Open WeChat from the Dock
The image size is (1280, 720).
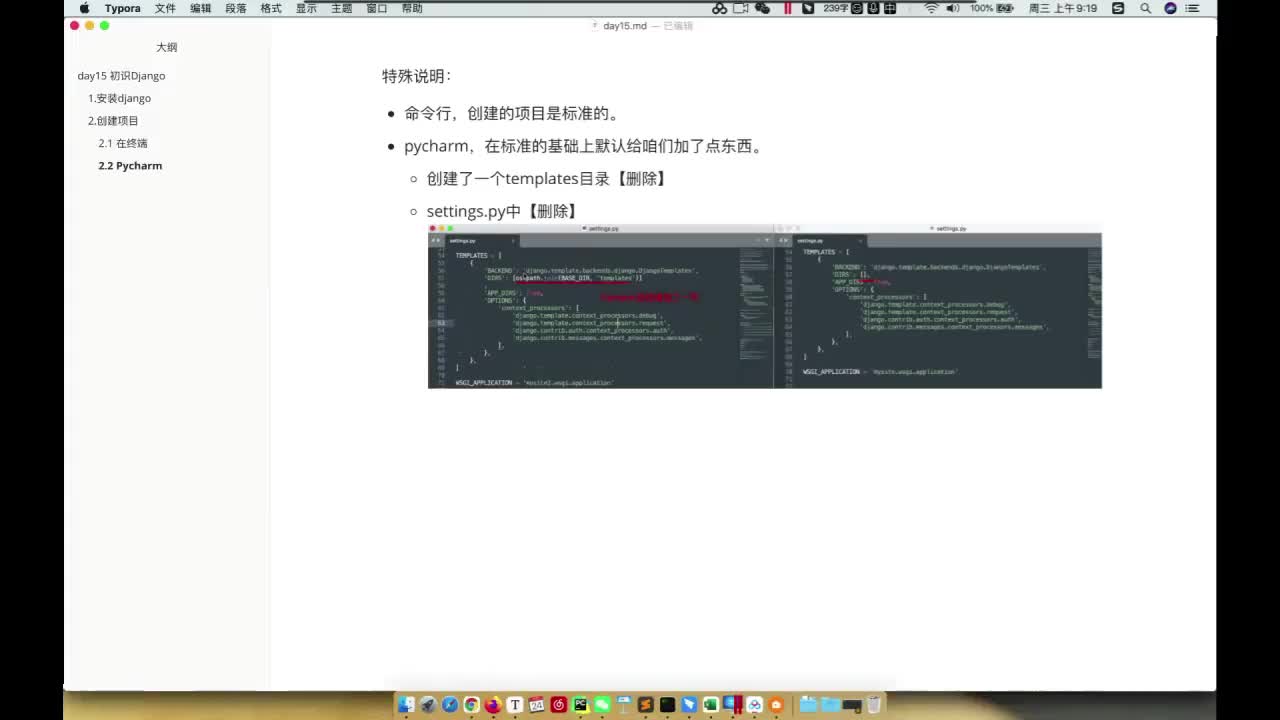pyautogui.click(x=602, y=705)
